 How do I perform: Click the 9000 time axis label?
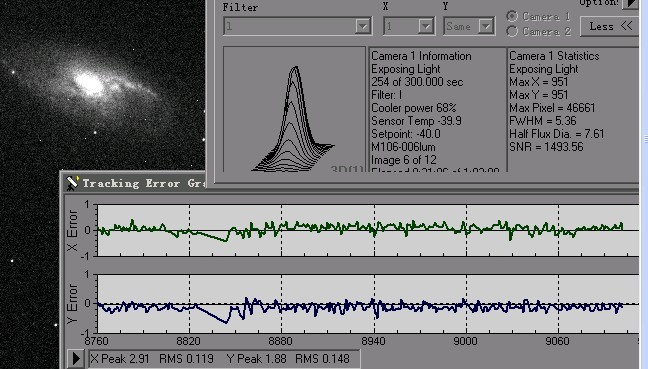[466, 342]
